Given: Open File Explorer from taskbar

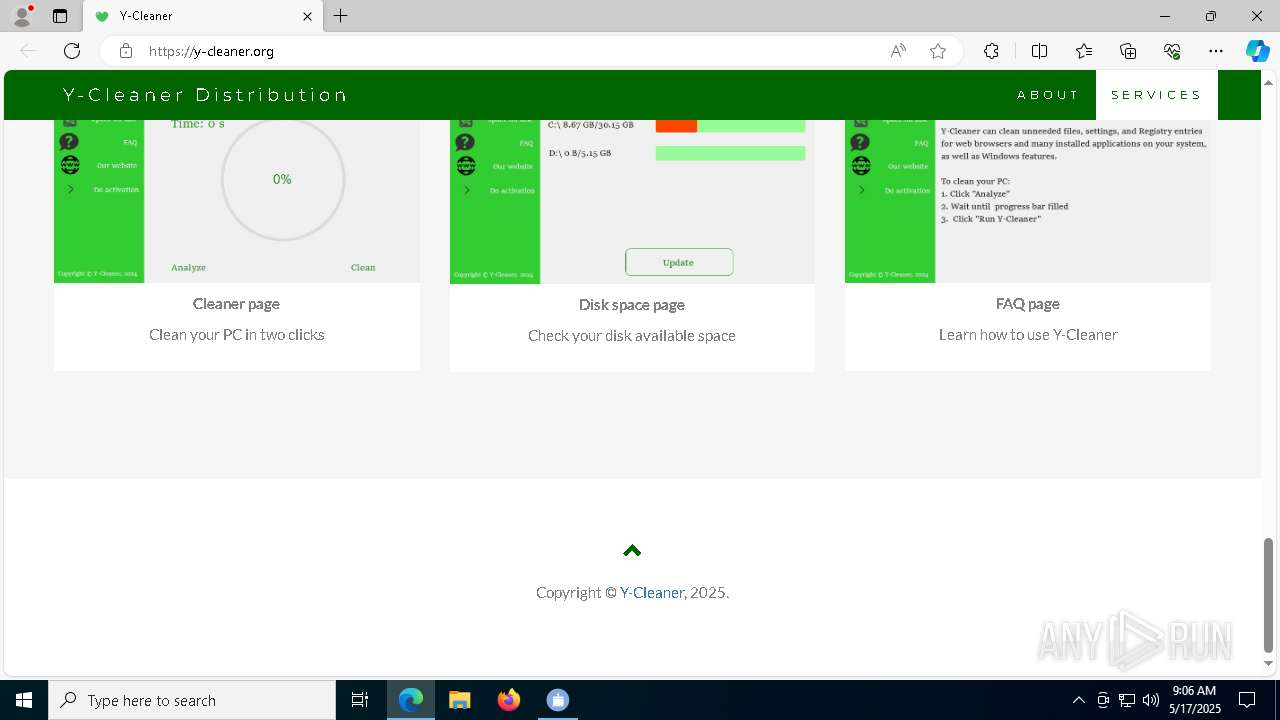Looking at the screenshot, I should tap(460, 700).
